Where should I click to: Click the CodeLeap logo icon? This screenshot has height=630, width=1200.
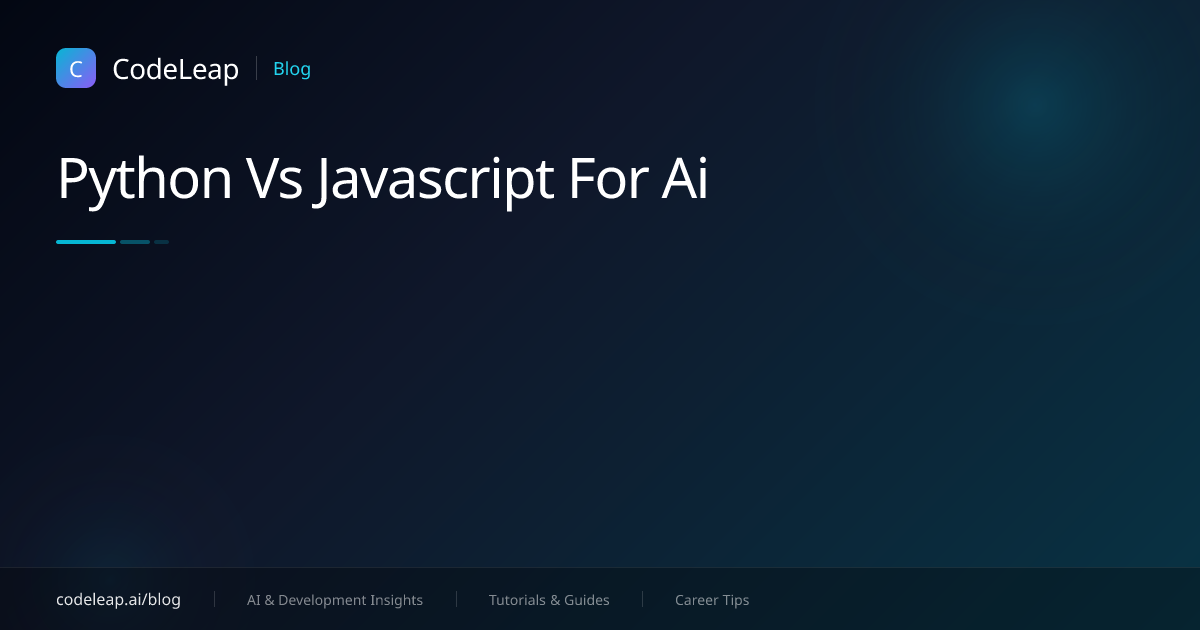pyautogui.click(x=76, y=68)
